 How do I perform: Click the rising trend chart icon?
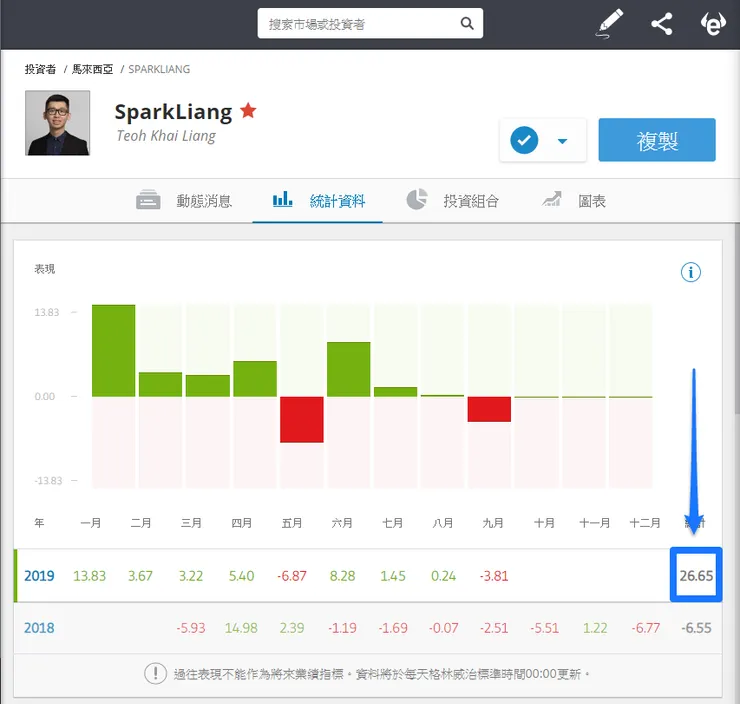552,199
